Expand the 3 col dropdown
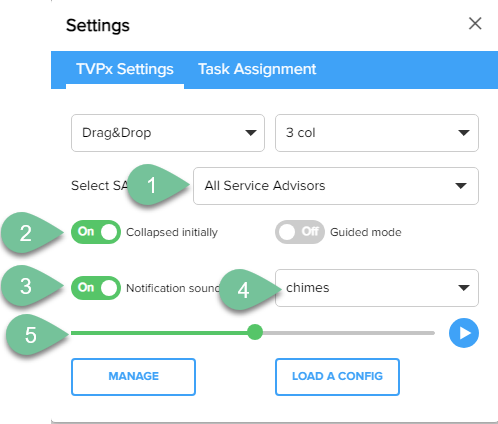The height and width of the screenshot is (424, 498). [x=377, y=133]
